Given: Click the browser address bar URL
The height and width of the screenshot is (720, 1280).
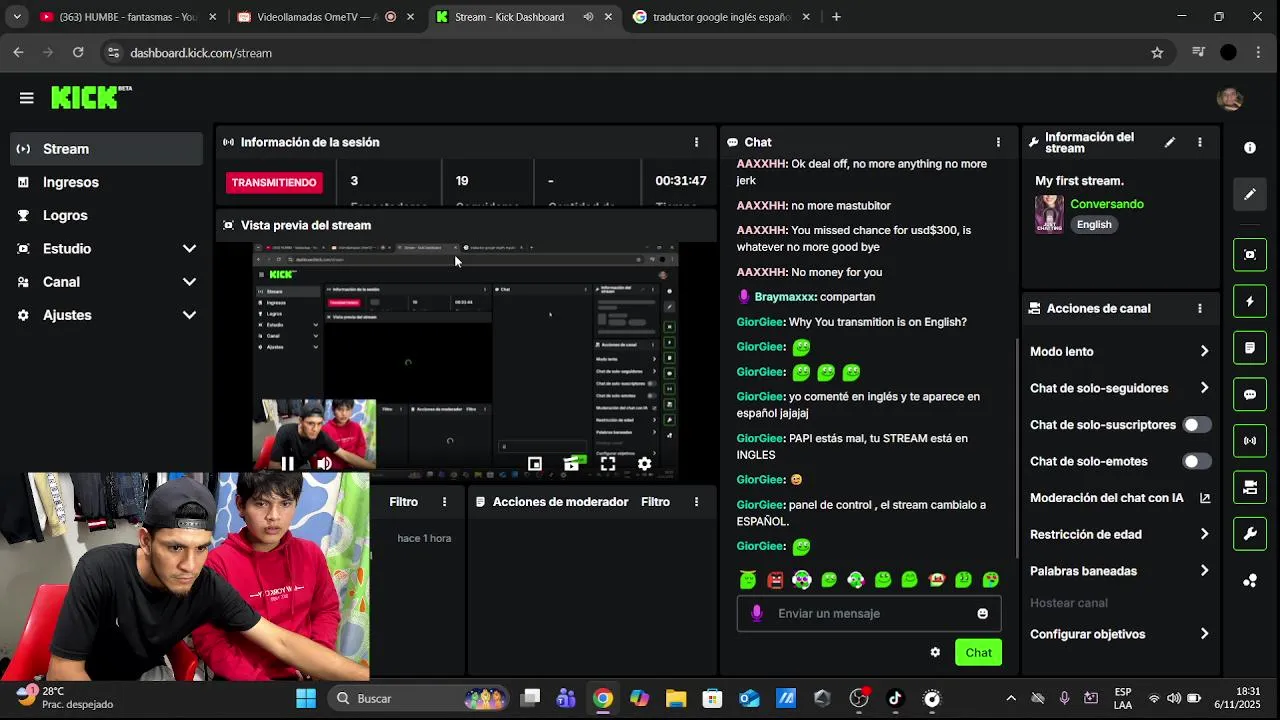Looking at the screenshot, I should 201,53.
